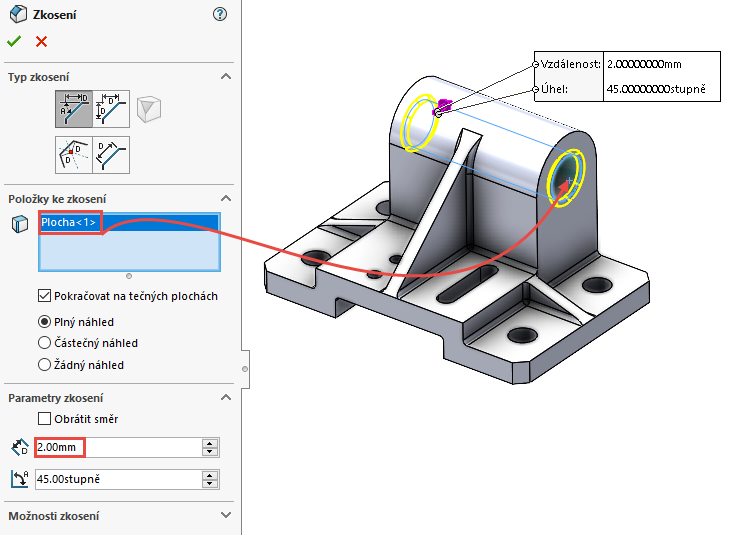This screenshot has width=750, height=535.
Task: Click the selection cube icon beside the list
Action: [x=20, y=224]
